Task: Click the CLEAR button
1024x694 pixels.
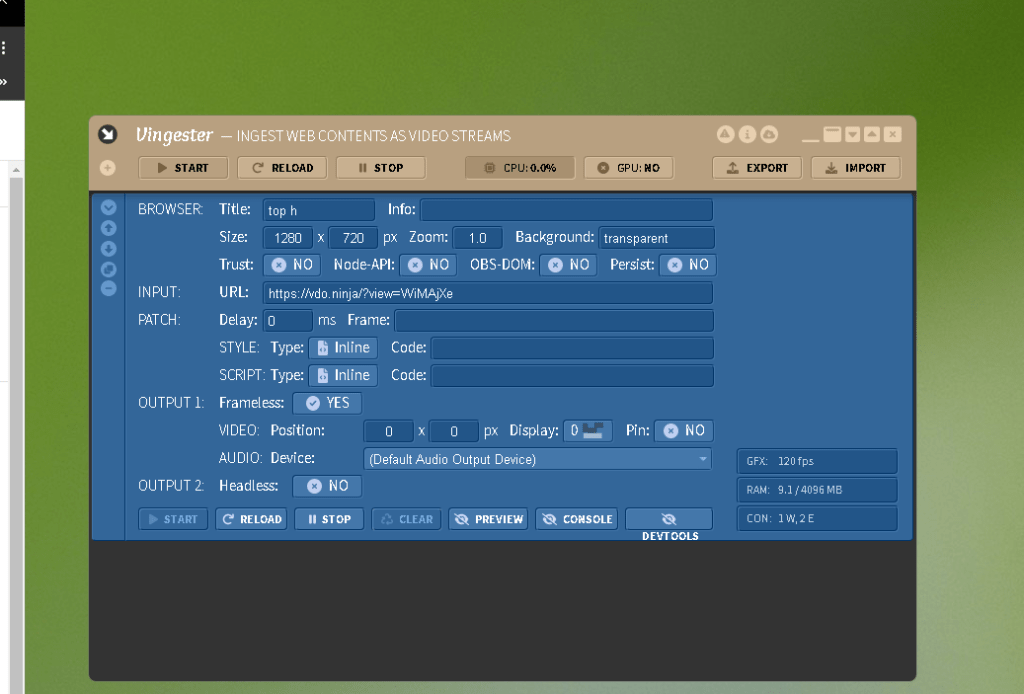Action: pos(406,519)
